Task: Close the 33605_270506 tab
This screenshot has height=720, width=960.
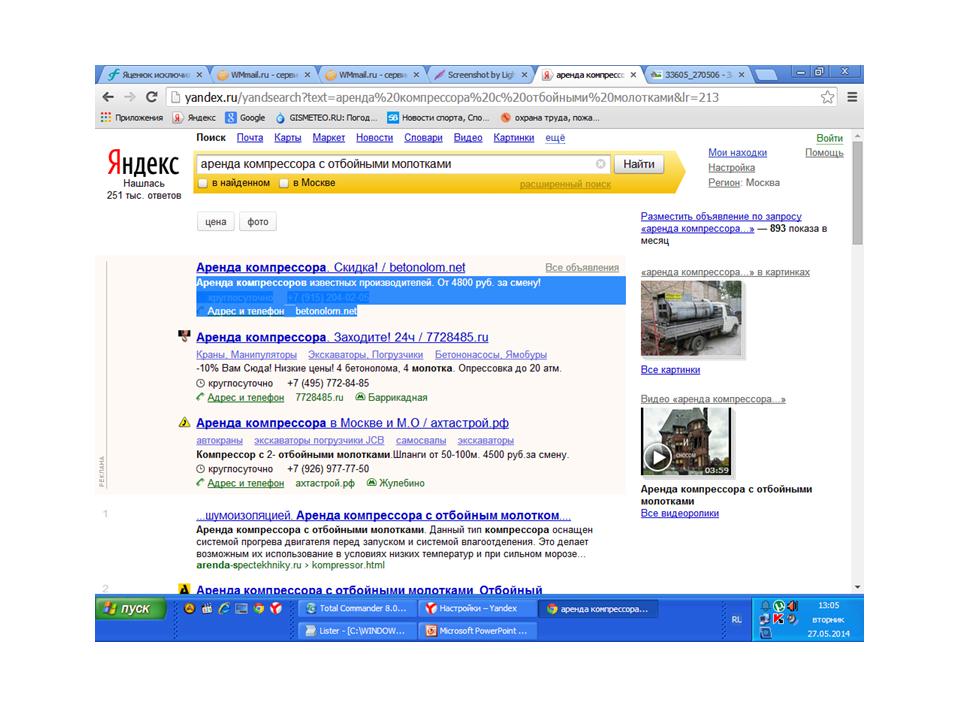Action: tap(741, 75)
